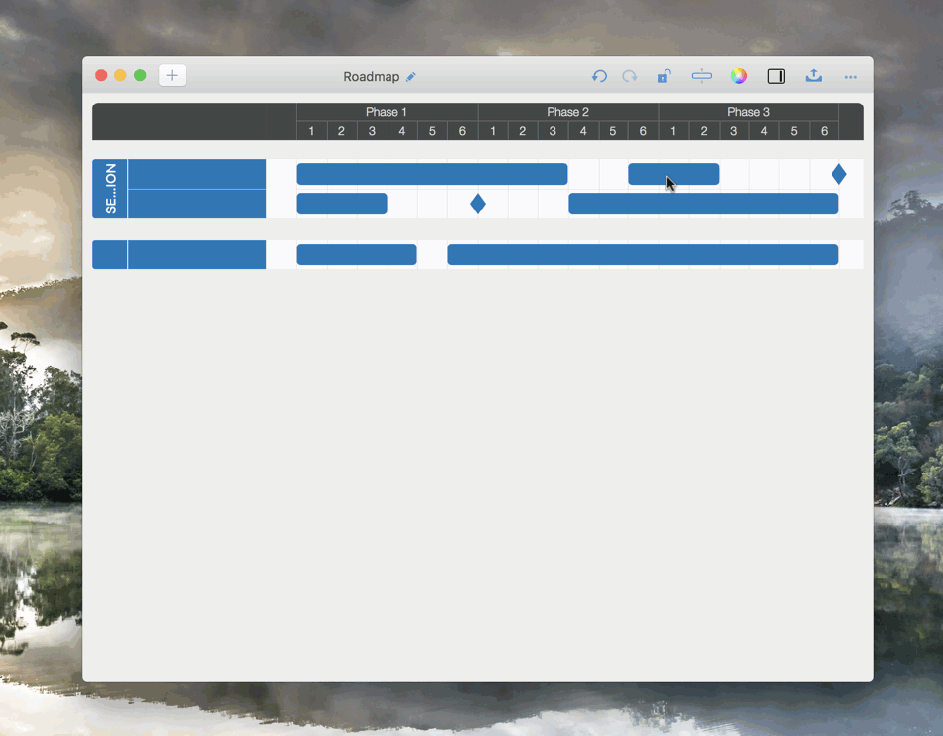
Task: Open the color wheel picker
Action: 739,76
